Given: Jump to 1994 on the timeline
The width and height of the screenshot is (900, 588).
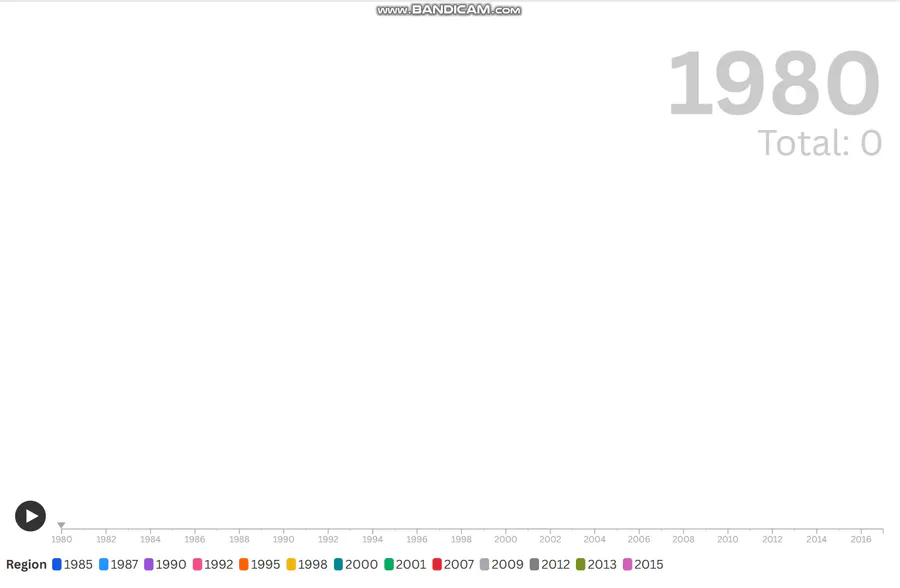Looking at the screenshot, I should pyautogui.click(x=373, y=539).
